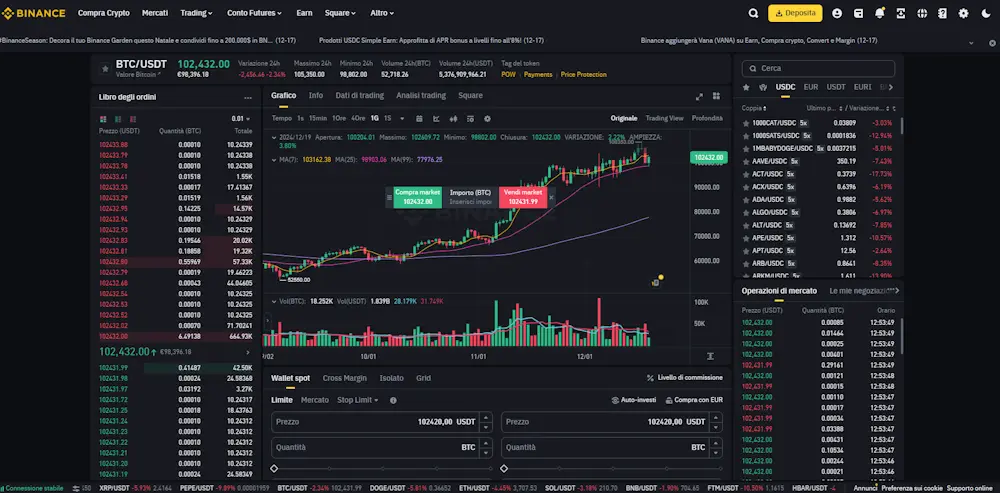Expand more chart time intervals dropdown
Image resolution: width=1000 pixels, height=493 pixels.
402,119
